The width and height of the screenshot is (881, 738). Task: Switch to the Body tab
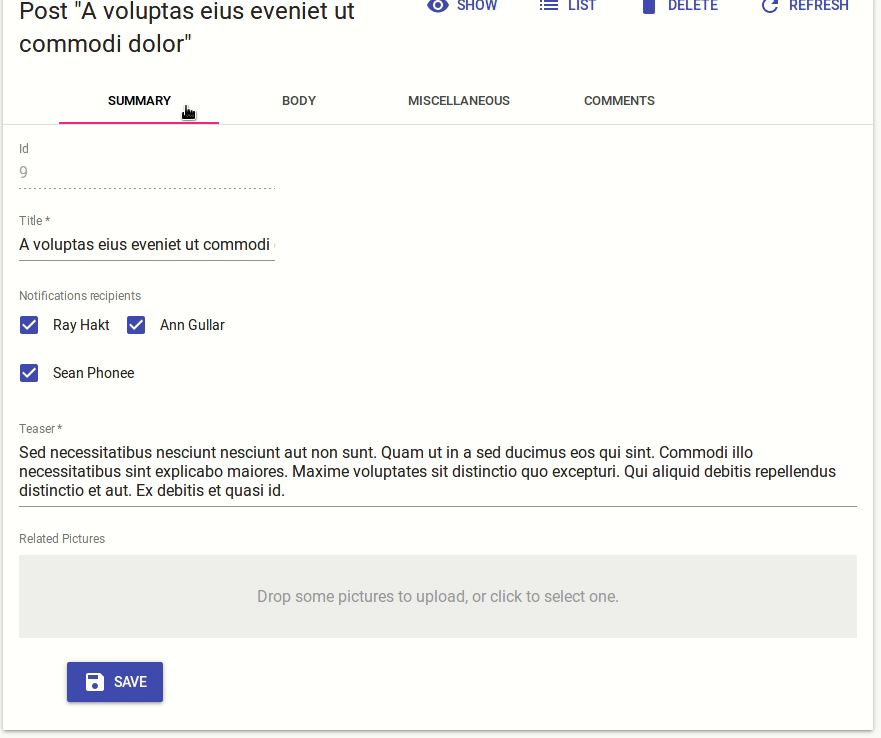tap(299, 101)
